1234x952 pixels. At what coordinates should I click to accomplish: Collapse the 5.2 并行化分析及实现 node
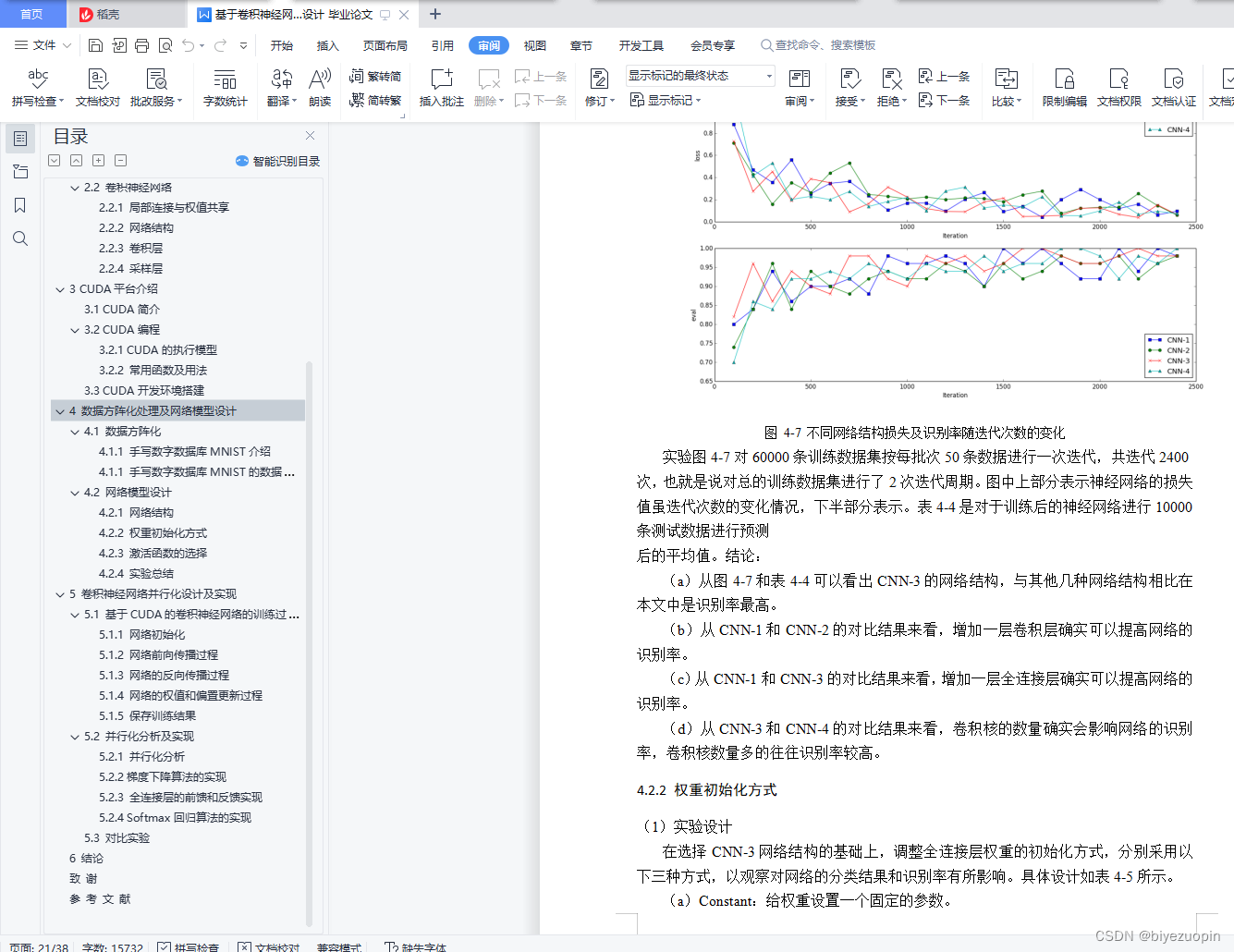tap(75, 737)
